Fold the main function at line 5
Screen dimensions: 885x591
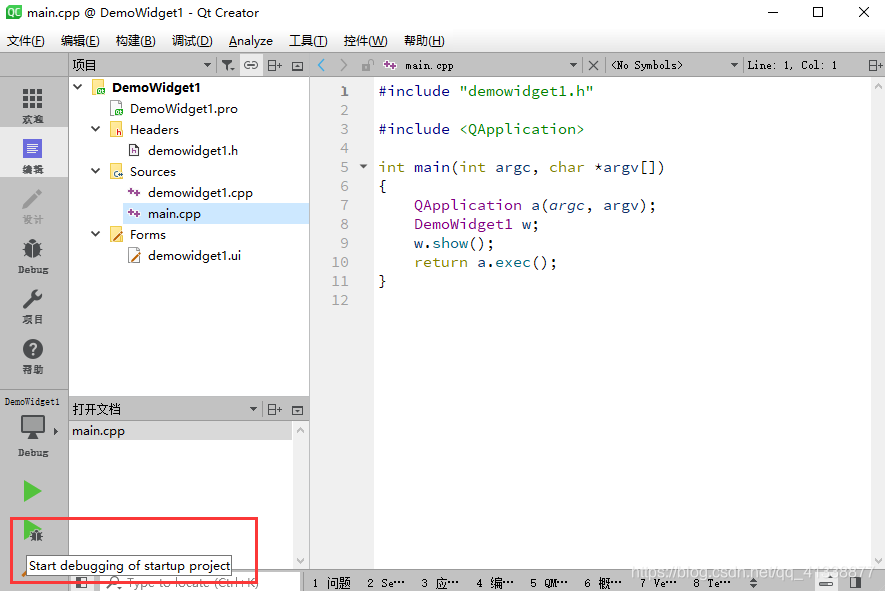363,167
